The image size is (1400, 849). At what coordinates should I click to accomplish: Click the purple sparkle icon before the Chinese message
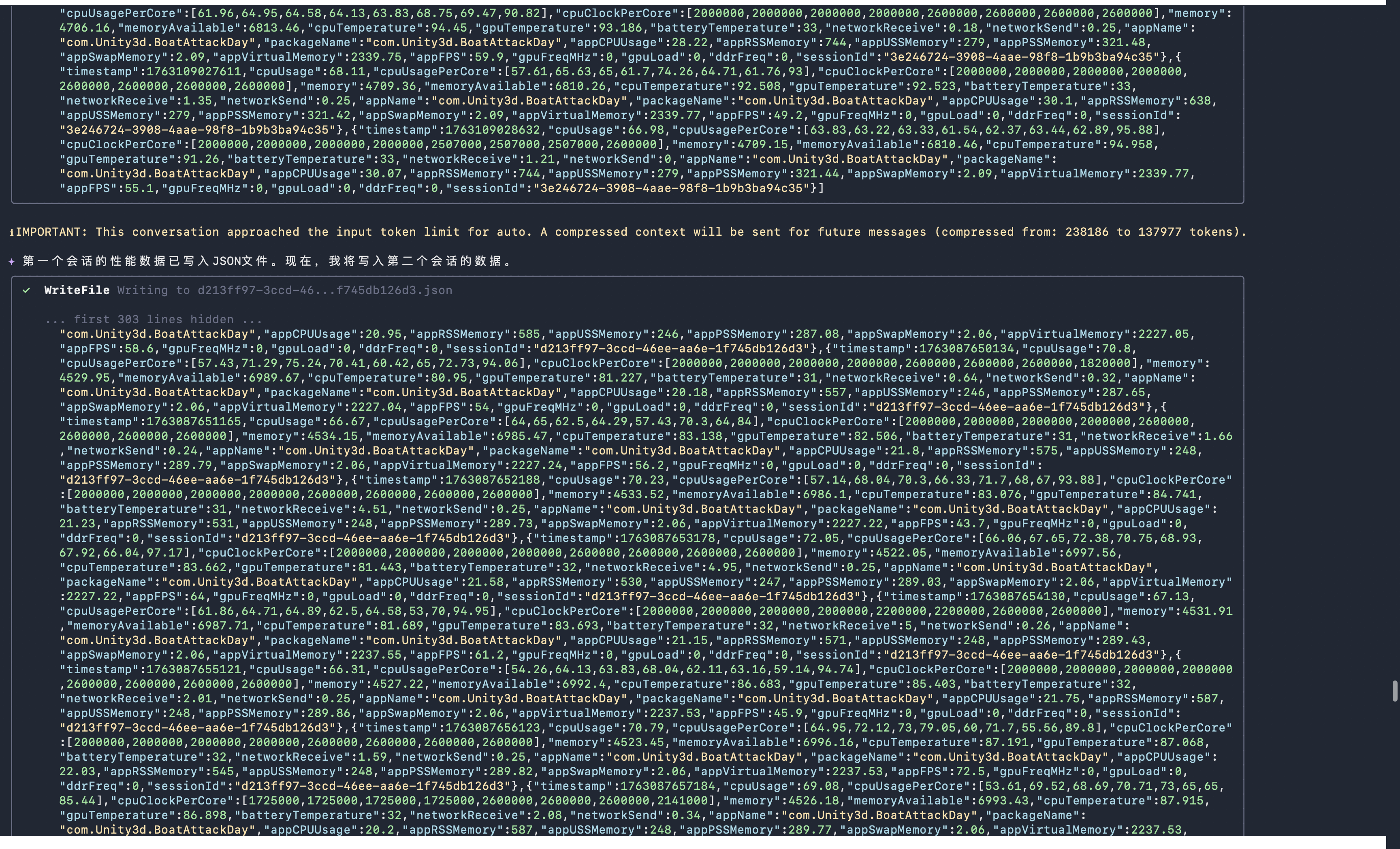(x=12, y=261)
